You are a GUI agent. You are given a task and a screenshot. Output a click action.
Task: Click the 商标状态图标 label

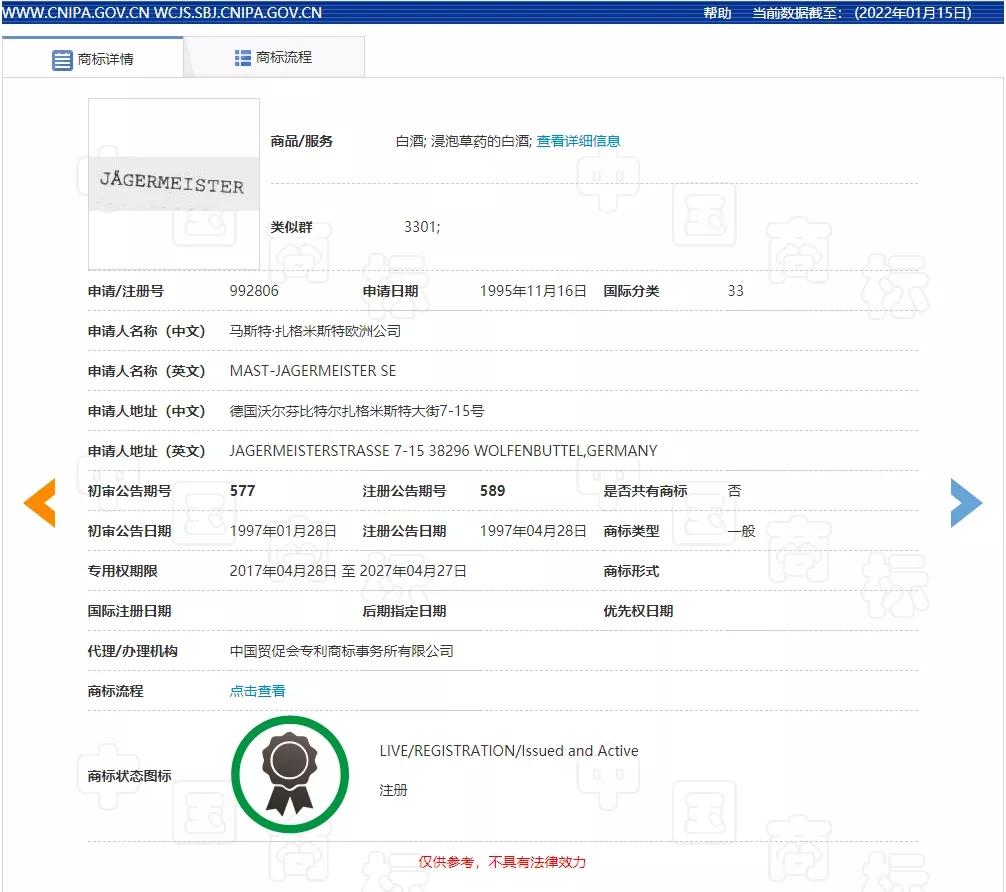[x=130, y=776]
